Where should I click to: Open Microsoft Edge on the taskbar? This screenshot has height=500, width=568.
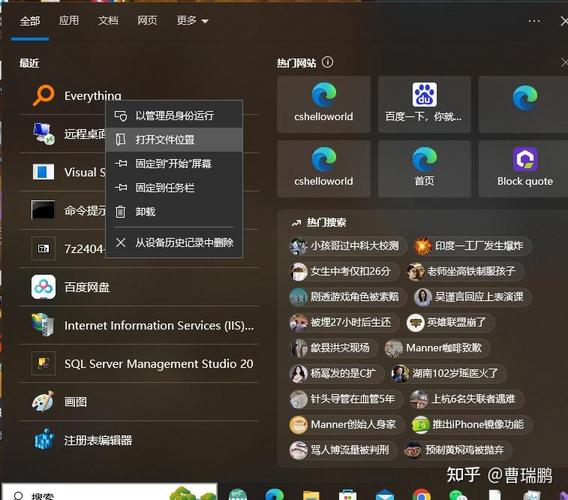coord(274,494)
